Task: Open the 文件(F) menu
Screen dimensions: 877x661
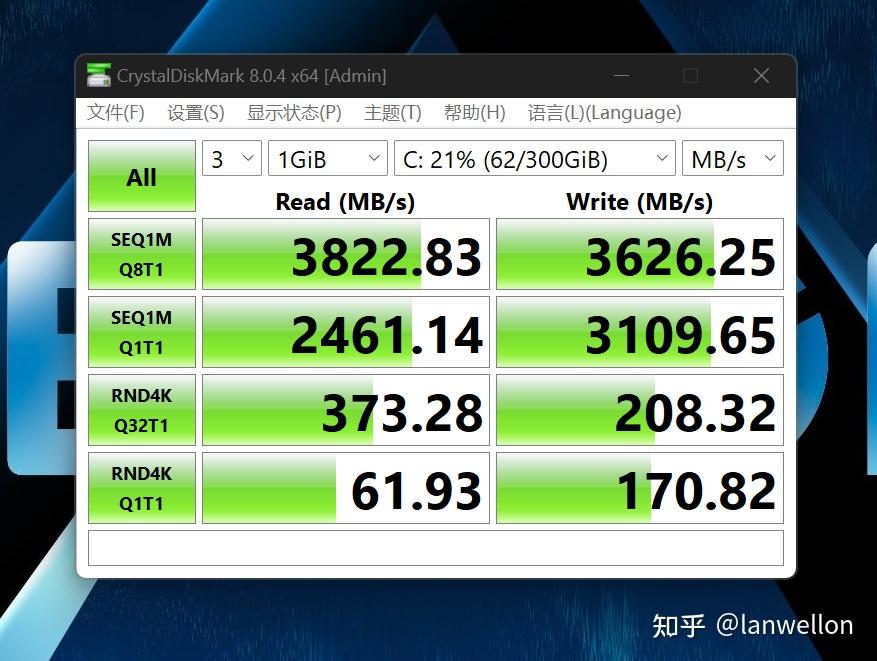Action: (x=116, y=113)
